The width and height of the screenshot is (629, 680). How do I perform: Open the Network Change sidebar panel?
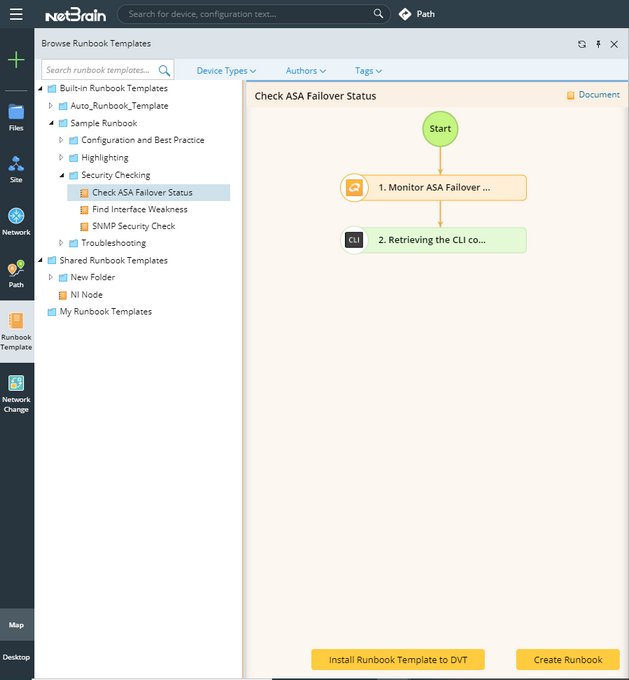point(16,394)
